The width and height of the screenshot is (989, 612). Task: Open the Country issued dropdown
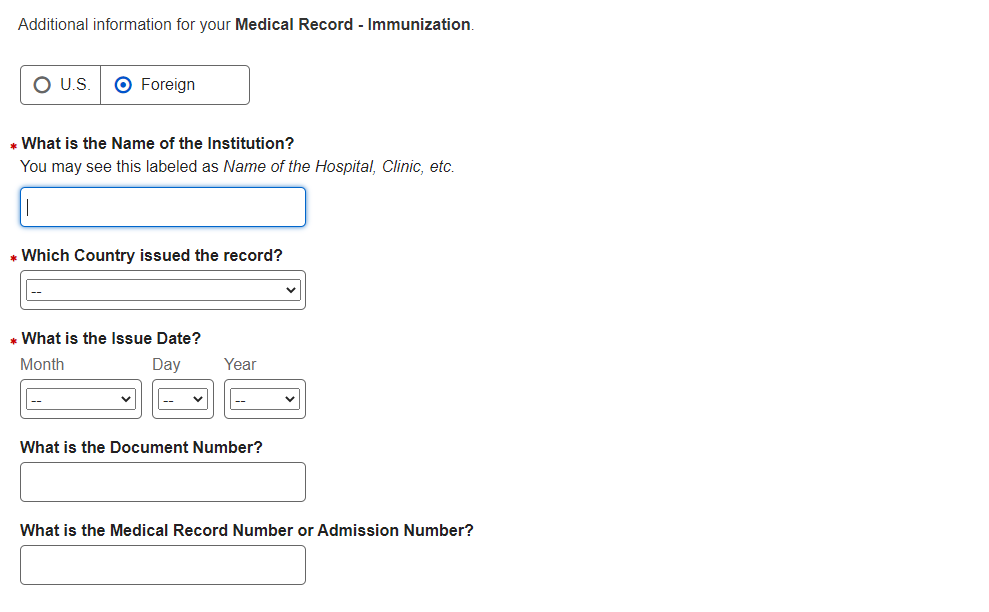point(163,290)
